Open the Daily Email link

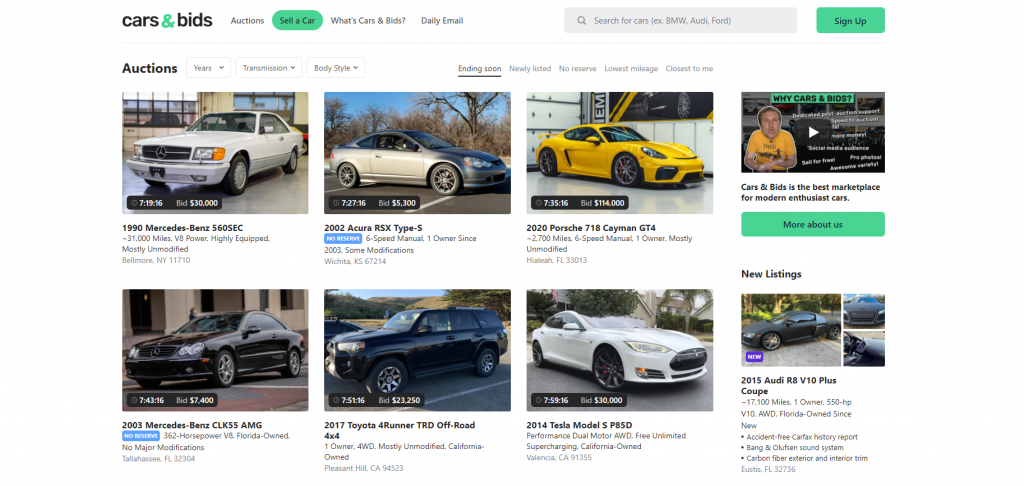point(442,21)
